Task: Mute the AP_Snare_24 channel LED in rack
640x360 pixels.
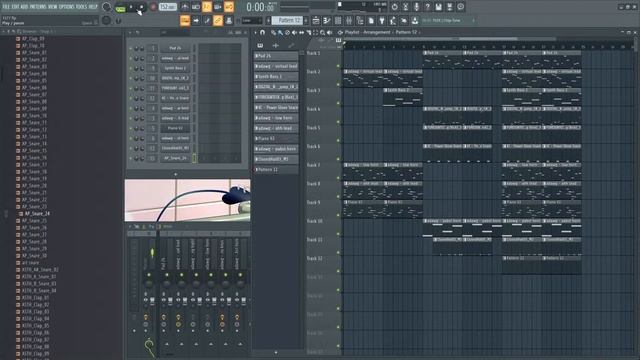Action: coord(131,158)
